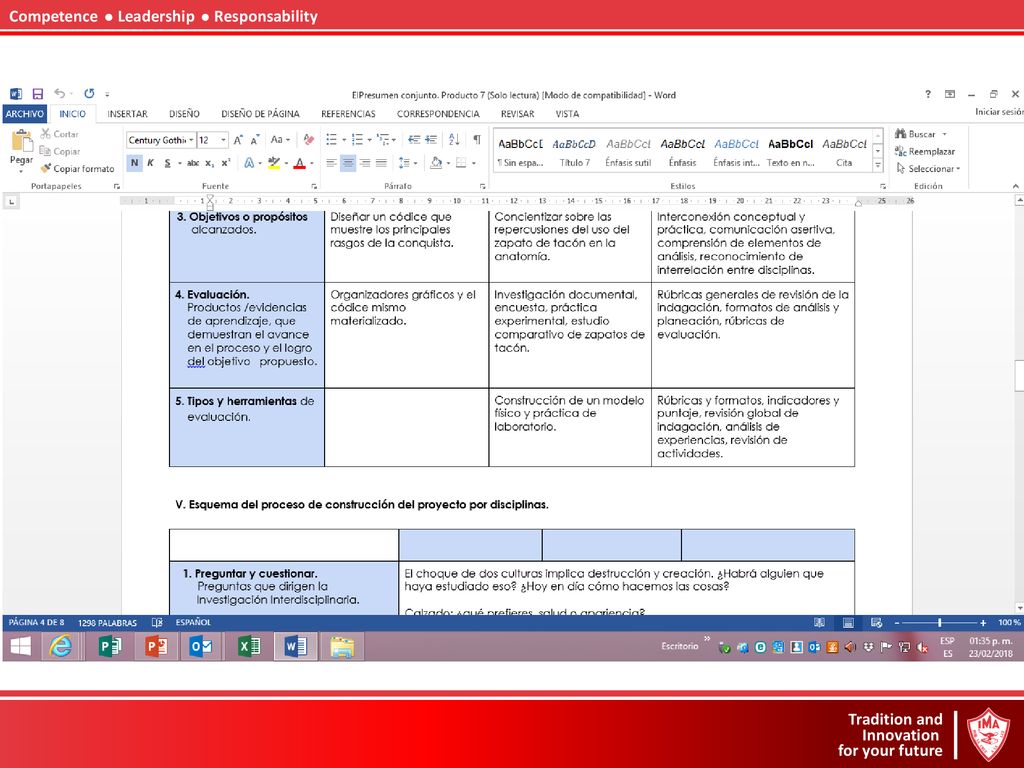Clear all formatting with the eraser icon
The width and height of the screenshot is (1024, 768).
click(x=309, y=140)
